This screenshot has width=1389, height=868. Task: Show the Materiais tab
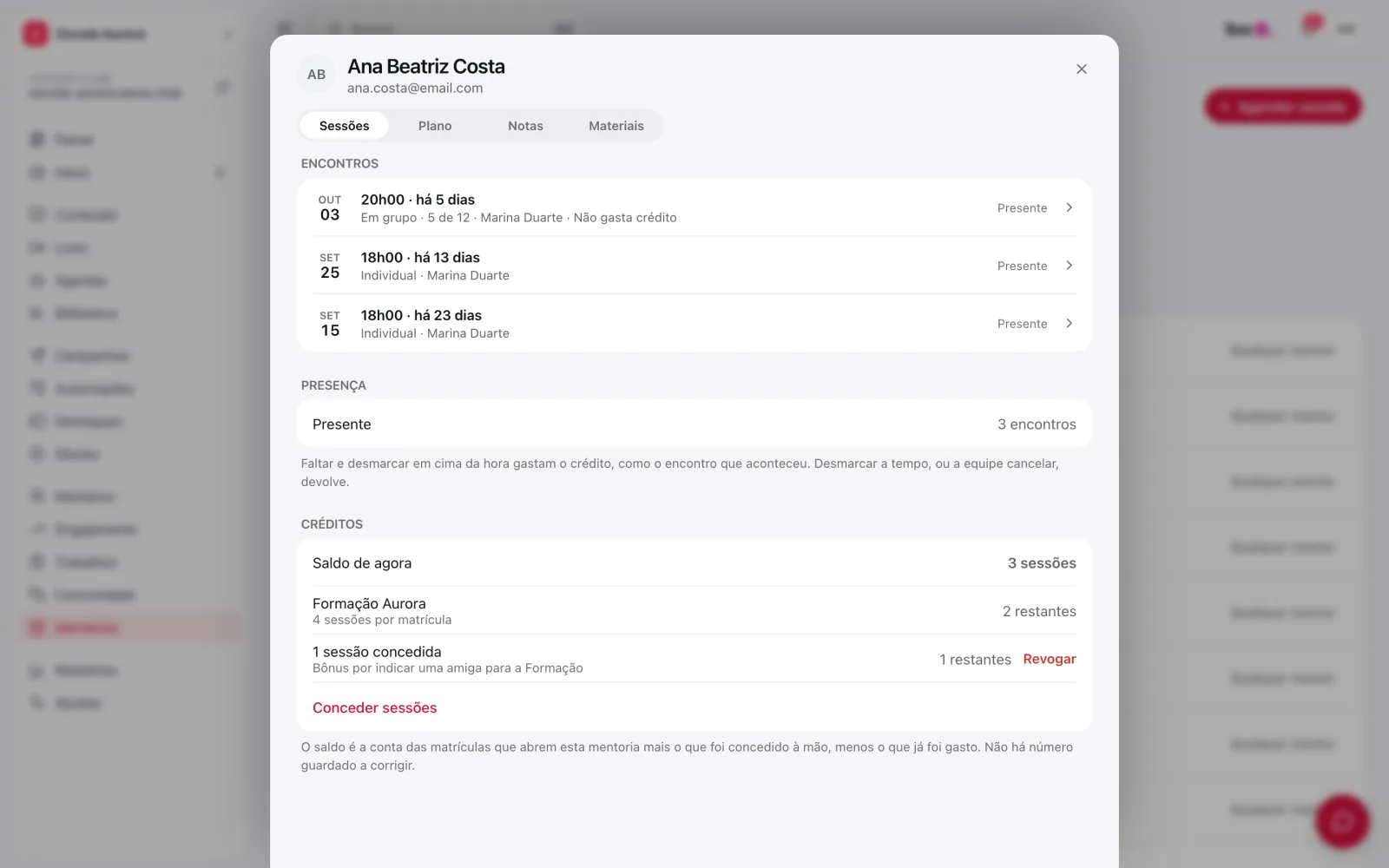tap(616, 126)
